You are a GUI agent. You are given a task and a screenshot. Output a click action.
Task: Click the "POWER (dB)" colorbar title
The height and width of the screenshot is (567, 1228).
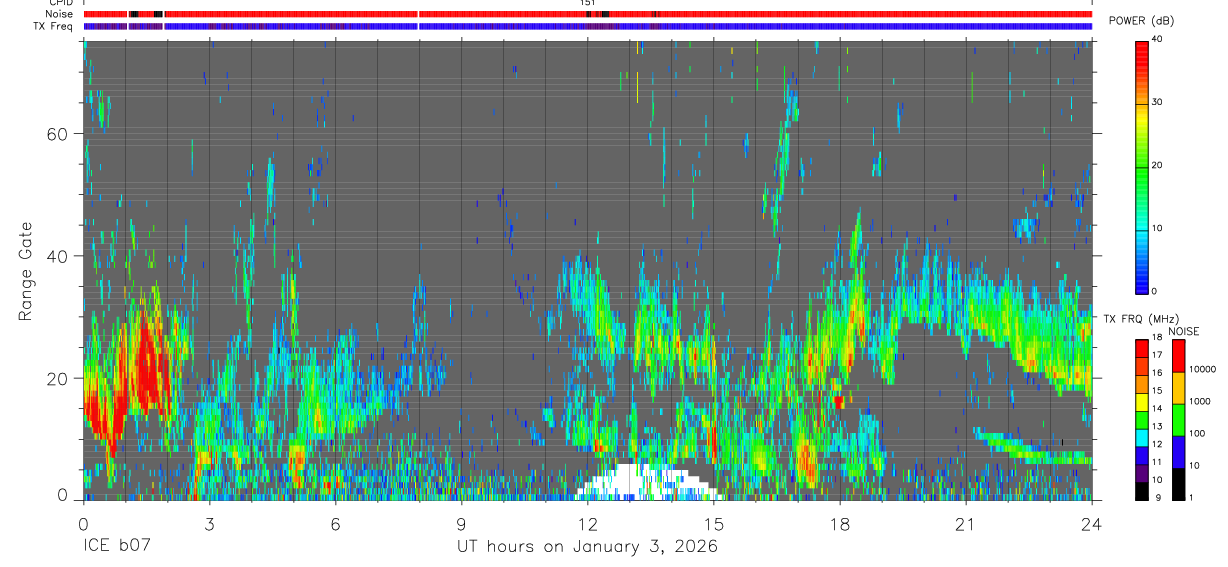tap(1141, 21)
